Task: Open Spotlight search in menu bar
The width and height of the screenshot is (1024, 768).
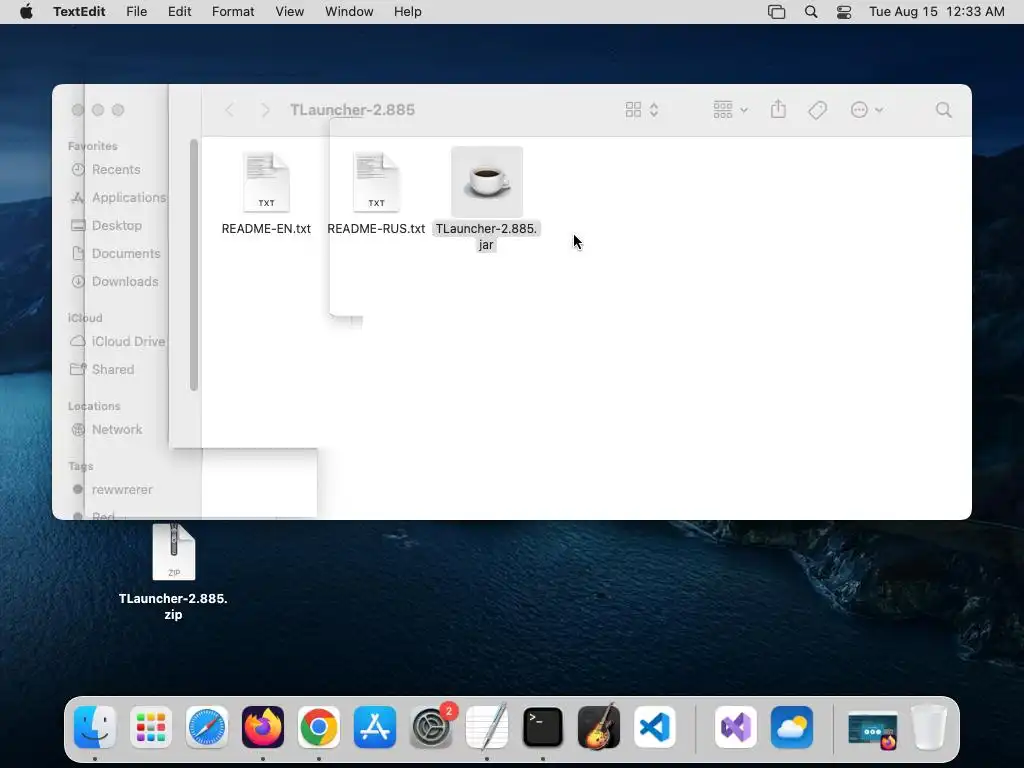Action: tap(811, 12)
